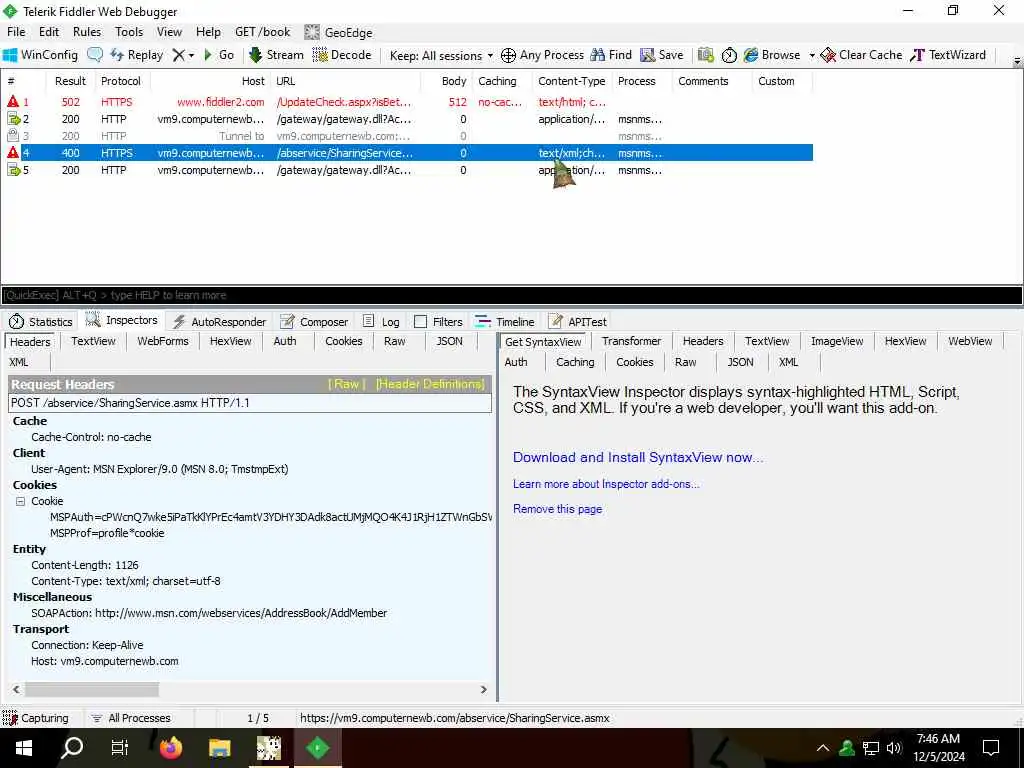Select session 2 gateway.dll row
The height and width of the screenshot is (768, 1024).
[x=406, y=119]
